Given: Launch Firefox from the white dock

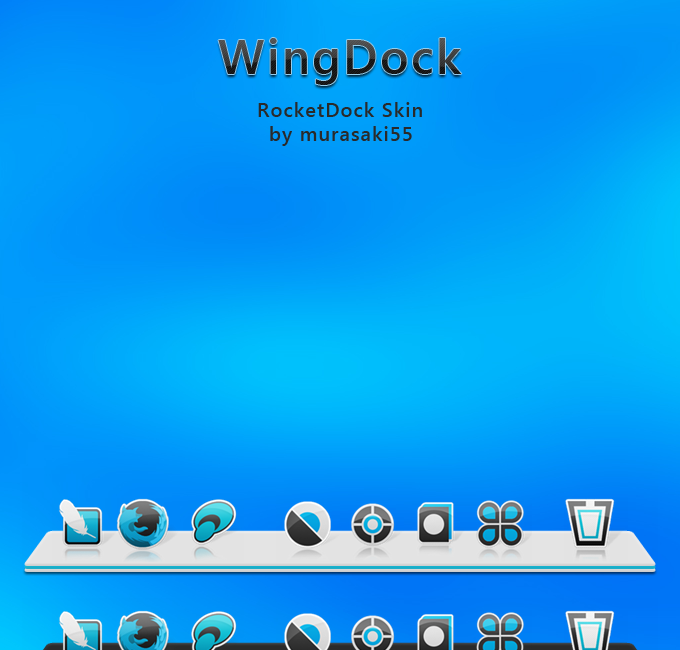Looking at the screenshot, I should (x=143, y=523).
